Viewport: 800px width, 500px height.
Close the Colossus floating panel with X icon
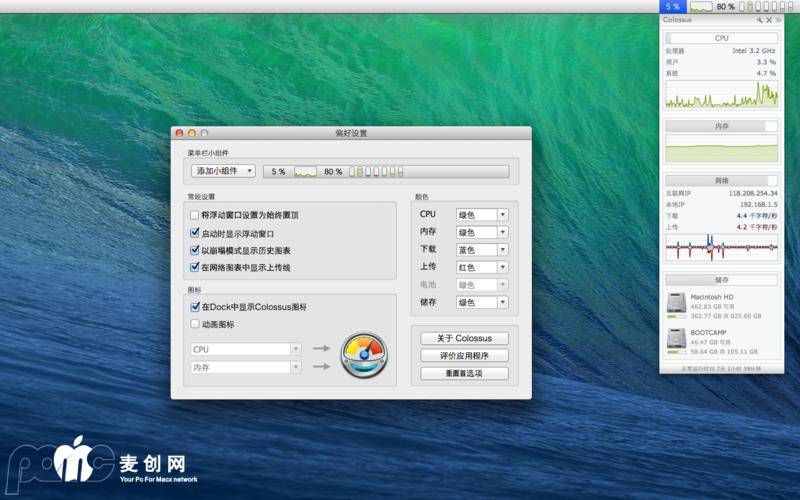pyautogui.click(x=769, y=20)
